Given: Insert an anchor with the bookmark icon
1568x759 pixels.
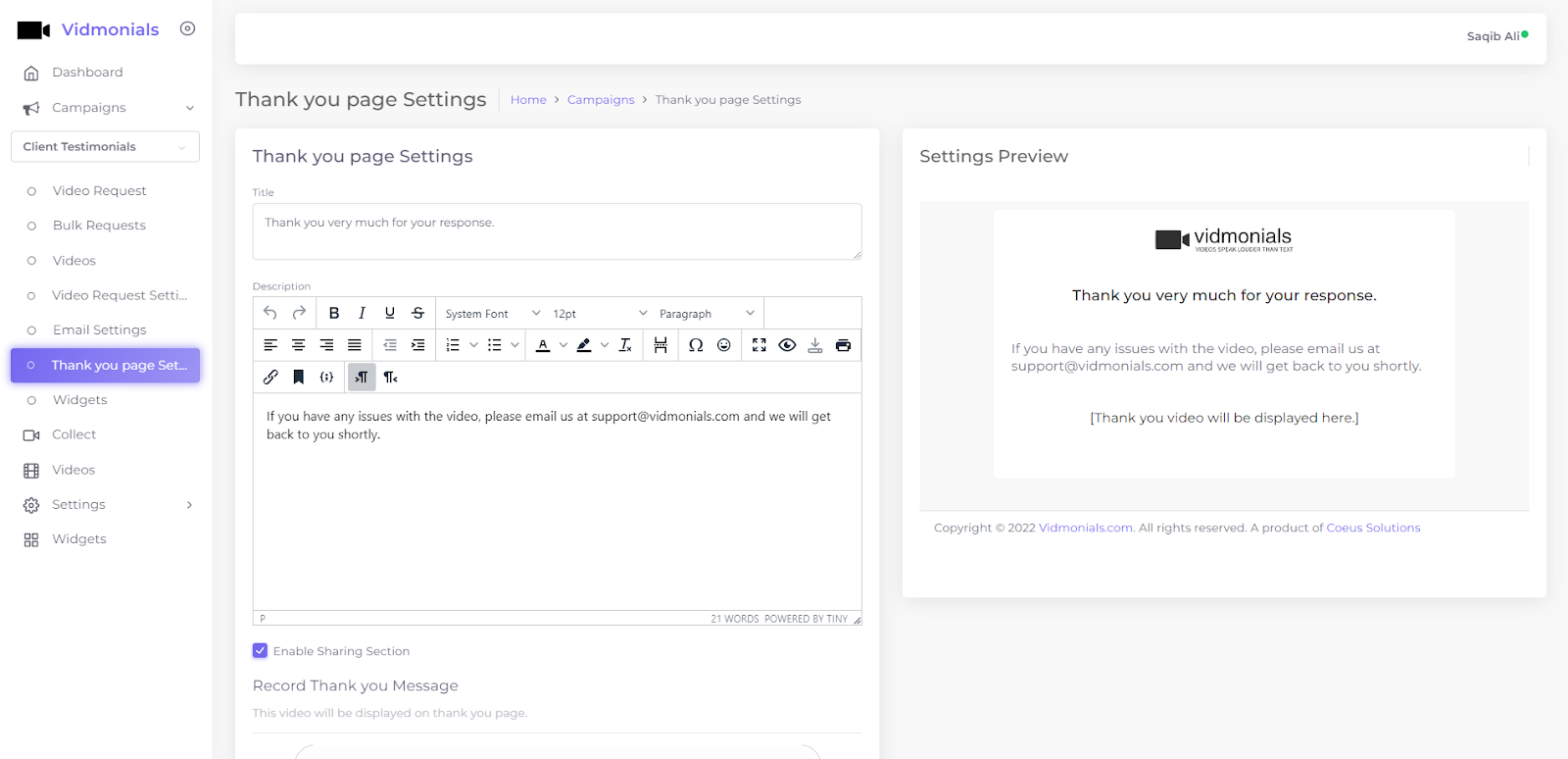Looking at the screenshot, I should (299, 377).
